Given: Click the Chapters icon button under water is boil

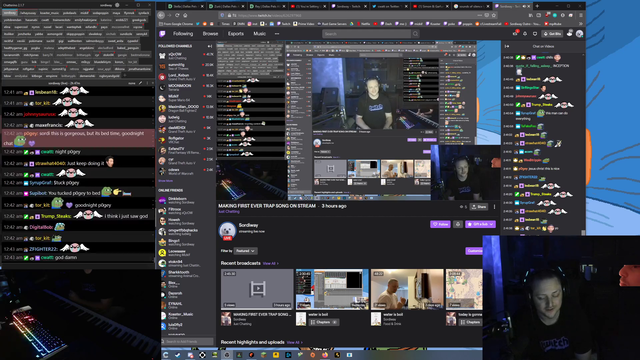Looking at the screenshot, I should click(323, 322).
